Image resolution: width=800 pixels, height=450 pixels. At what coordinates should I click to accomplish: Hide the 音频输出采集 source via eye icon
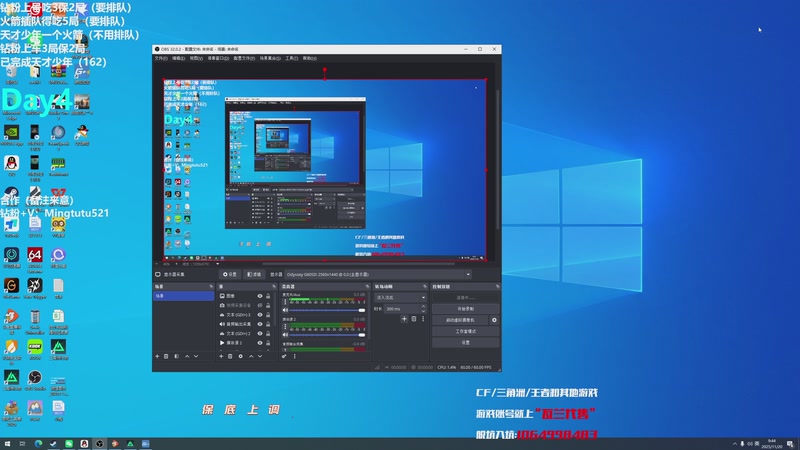(x=260, y=324)
